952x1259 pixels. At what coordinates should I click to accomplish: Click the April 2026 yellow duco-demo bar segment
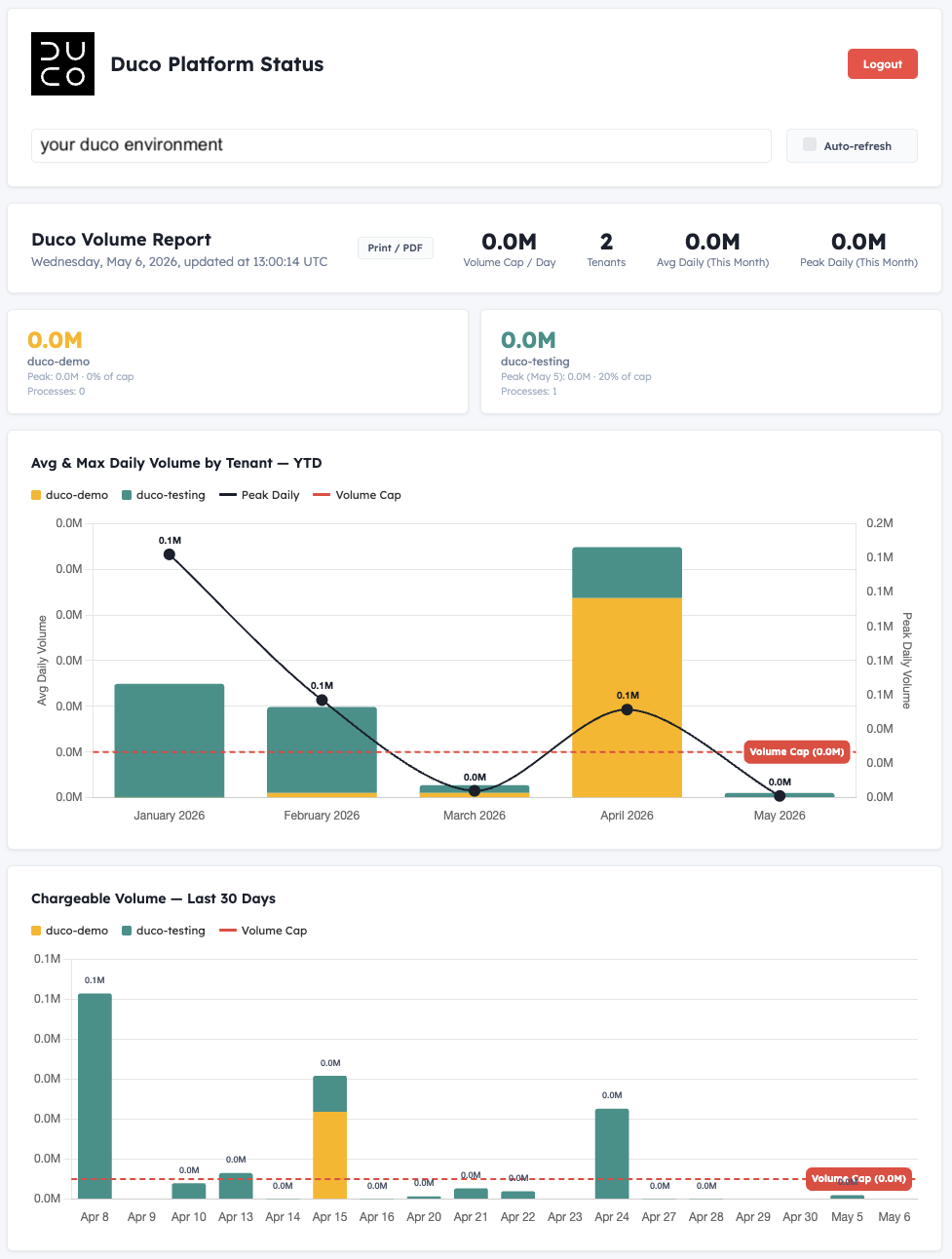(x=627, y=697)
